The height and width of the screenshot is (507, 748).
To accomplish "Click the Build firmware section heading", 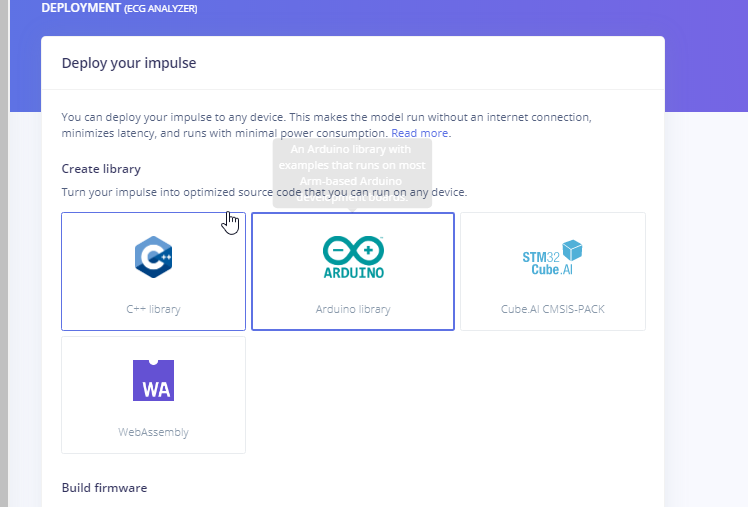I will 104,488.
